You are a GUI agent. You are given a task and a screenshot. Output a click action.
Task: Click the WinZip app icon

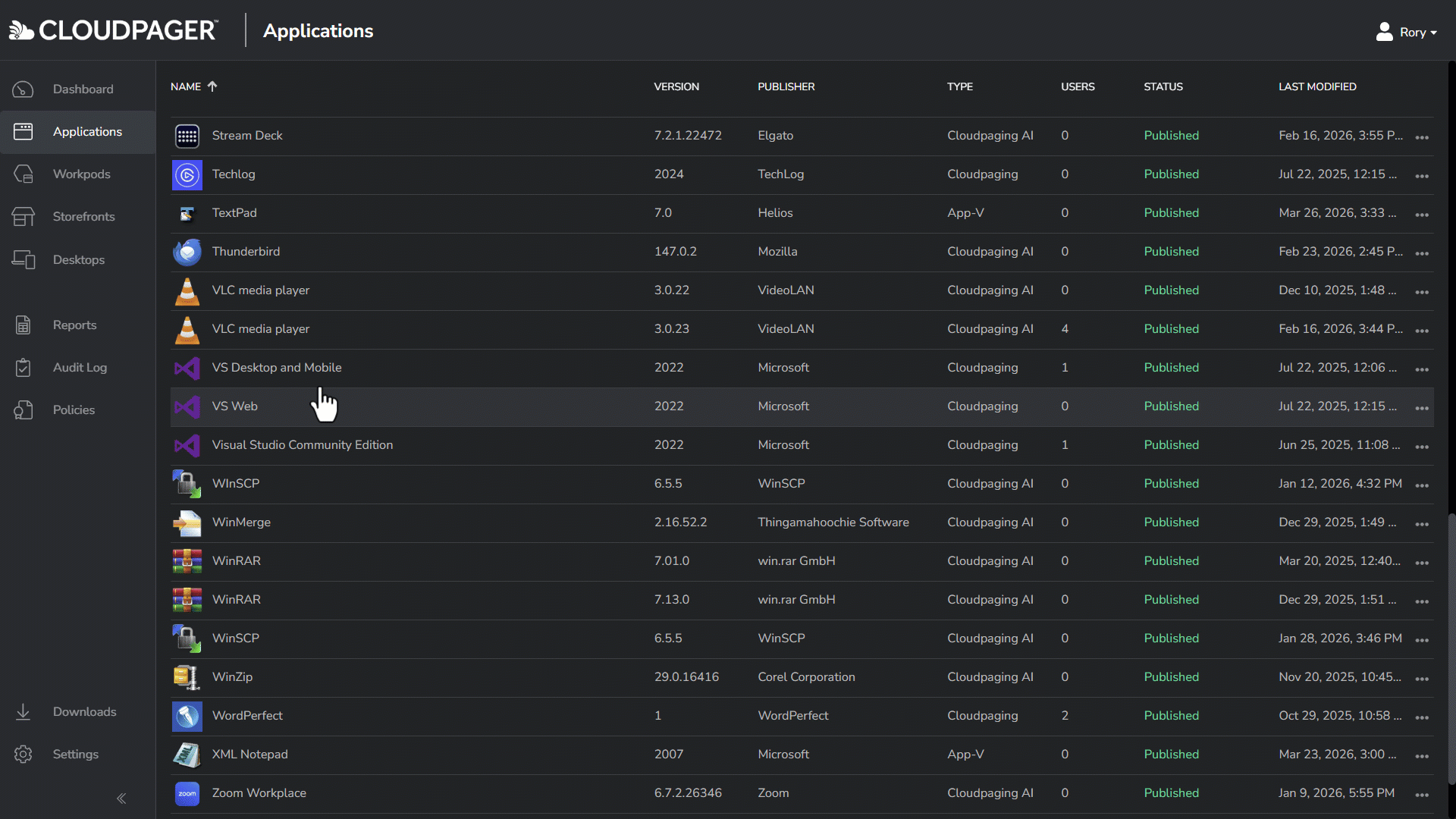187,677
